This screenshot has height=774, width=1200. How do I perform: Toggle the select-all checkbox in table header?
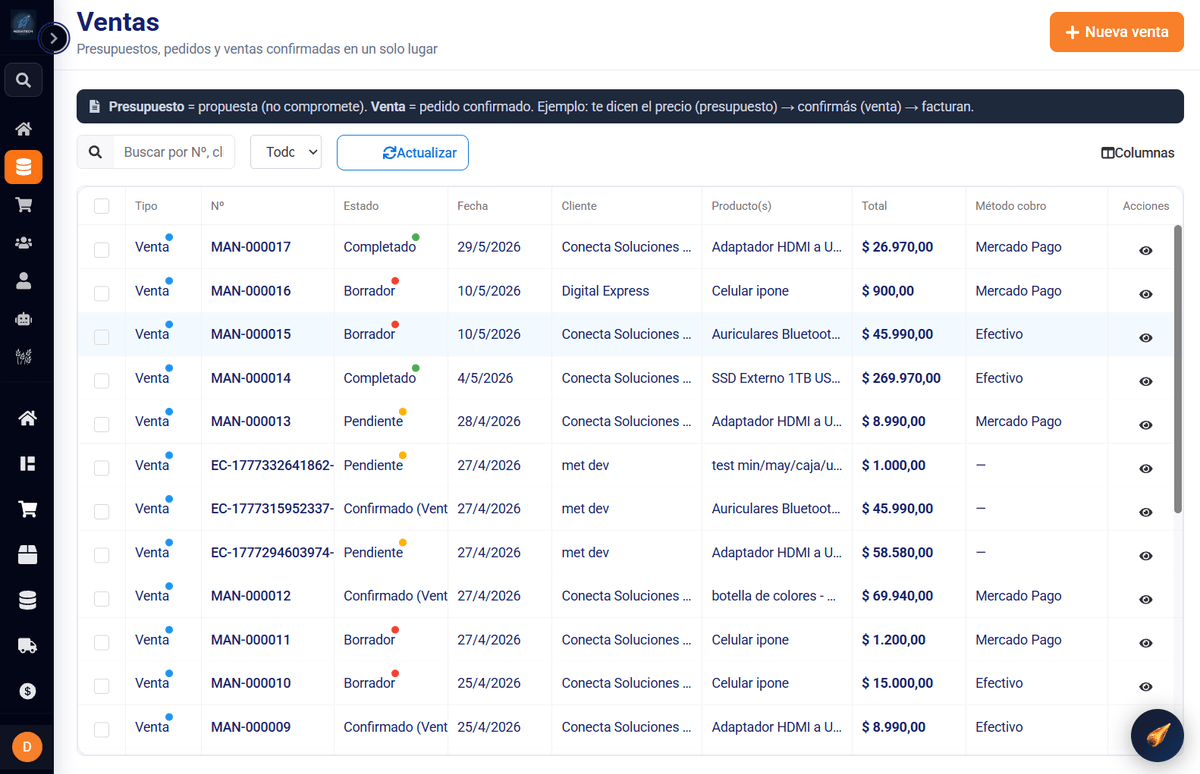pos(101,206)
